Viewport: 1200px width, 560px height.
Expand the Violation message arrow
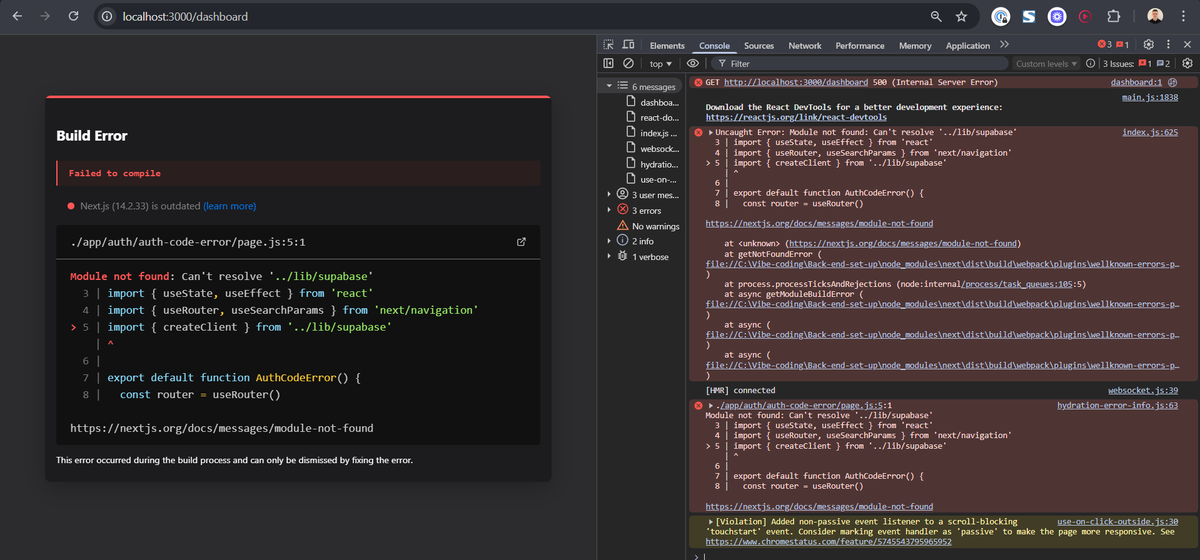coord(711,522)
